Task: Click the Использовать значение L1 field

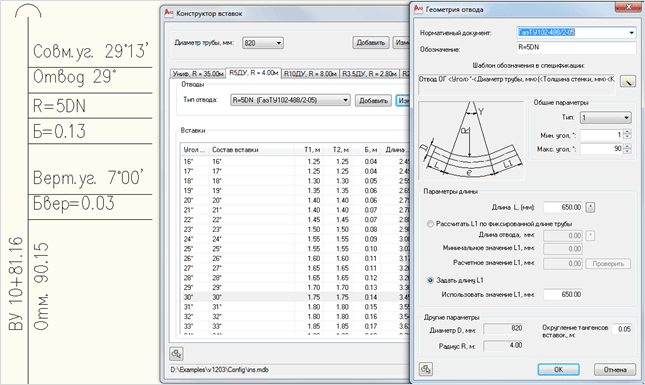Action: coord(563,295)
